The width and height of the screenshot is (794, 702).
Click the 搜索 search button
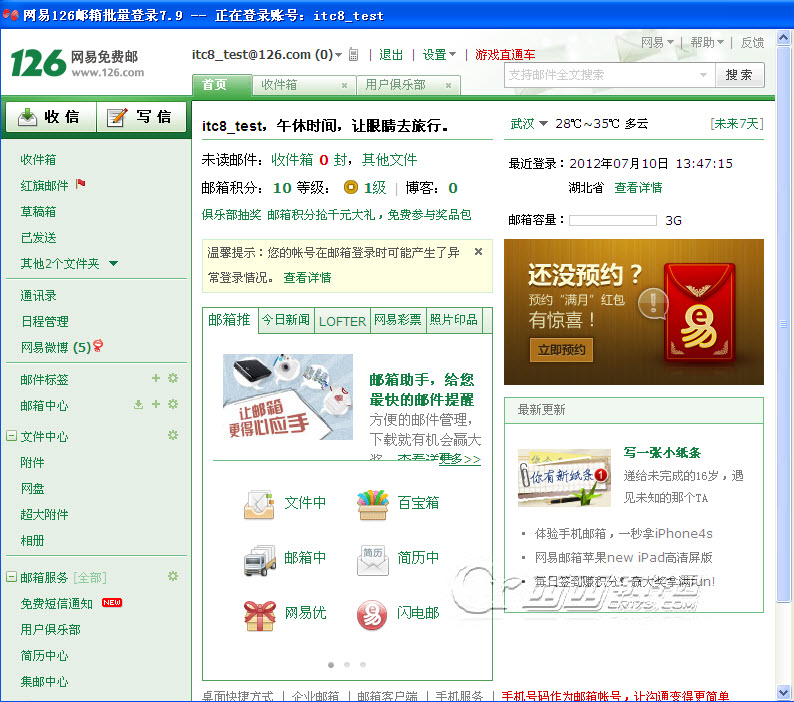(739, 75)
